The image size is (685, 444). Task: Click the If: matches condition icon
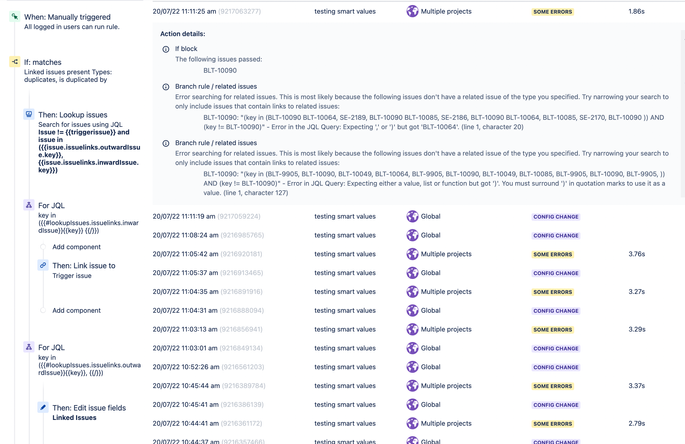[15, 62]
